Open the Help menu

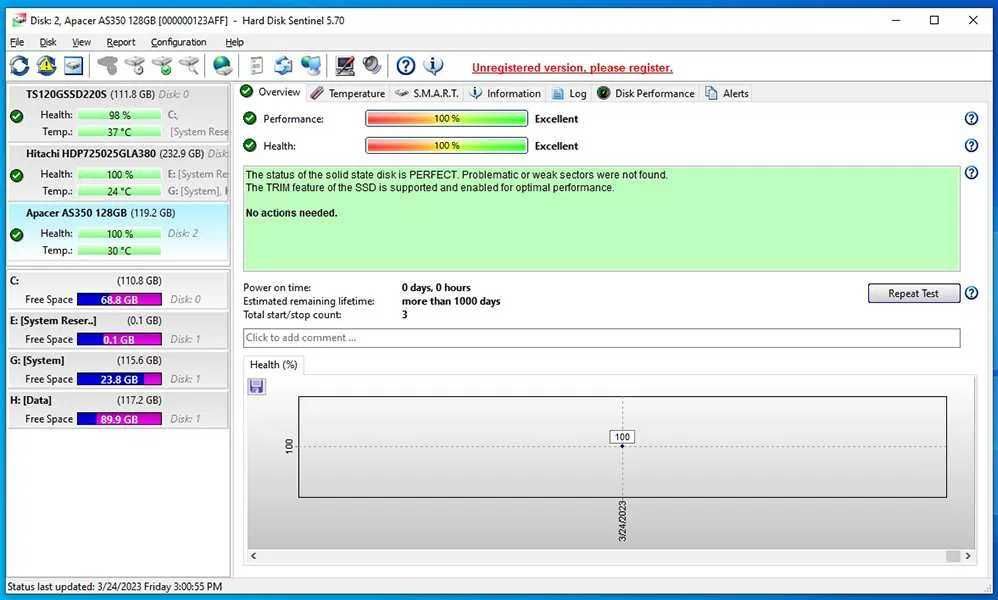[234, 42]
